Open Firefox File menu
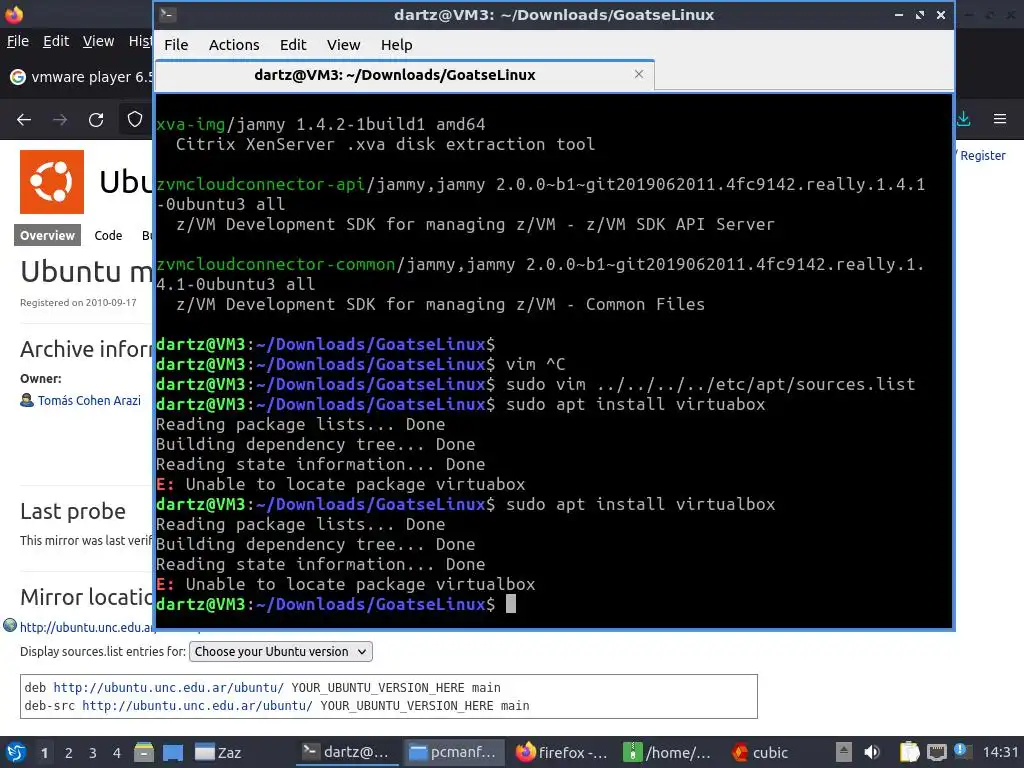This screenshot has width=1024, height=768. (x=18, y=41)
